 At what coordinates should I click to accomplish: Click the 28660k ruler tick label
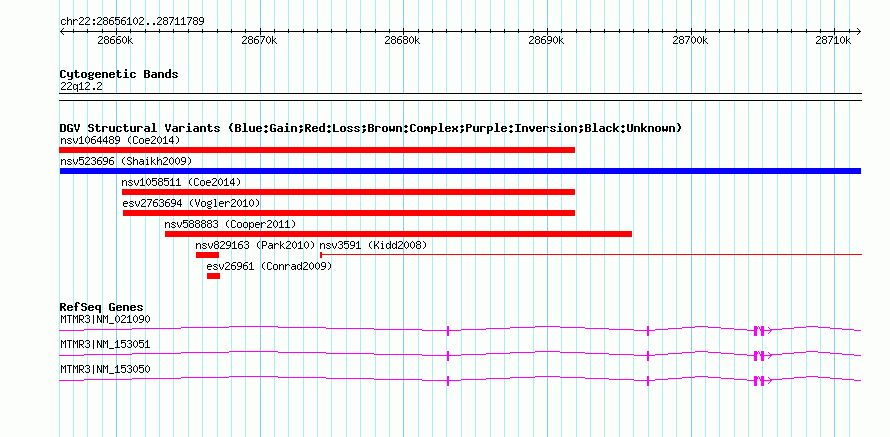click(x=115, y=41)
